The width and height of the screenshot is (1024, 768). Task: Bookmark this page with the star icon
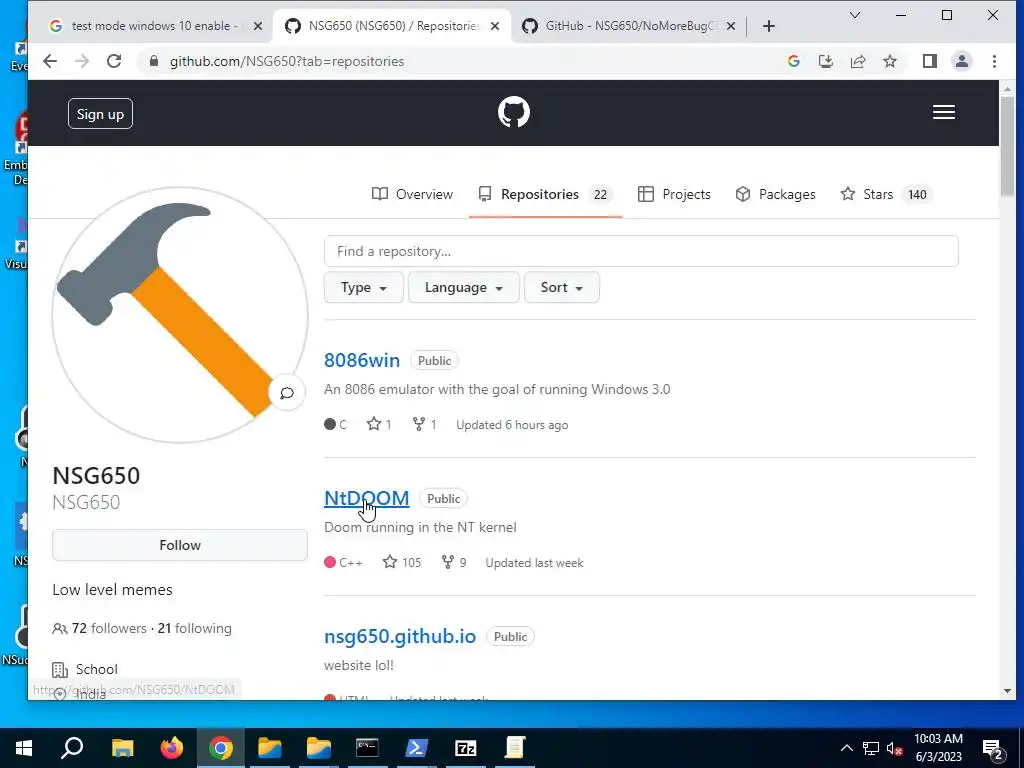[x=889, y=61]
